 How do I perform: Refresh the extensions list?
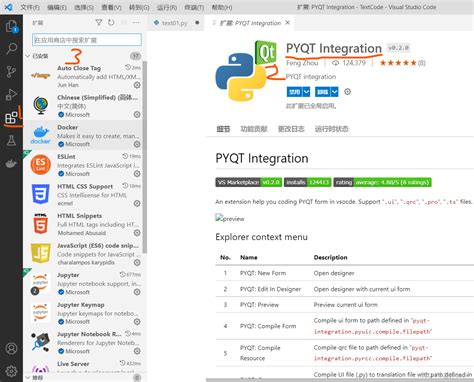(111, 22)
